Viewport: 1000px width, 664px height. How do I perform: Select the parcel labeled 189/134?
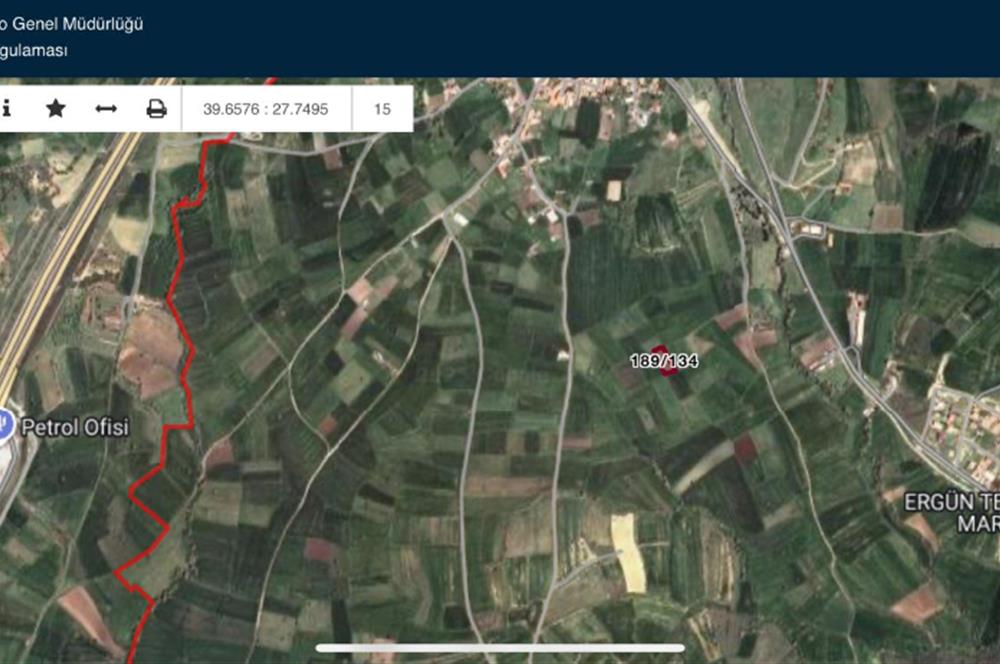point(665,362)
